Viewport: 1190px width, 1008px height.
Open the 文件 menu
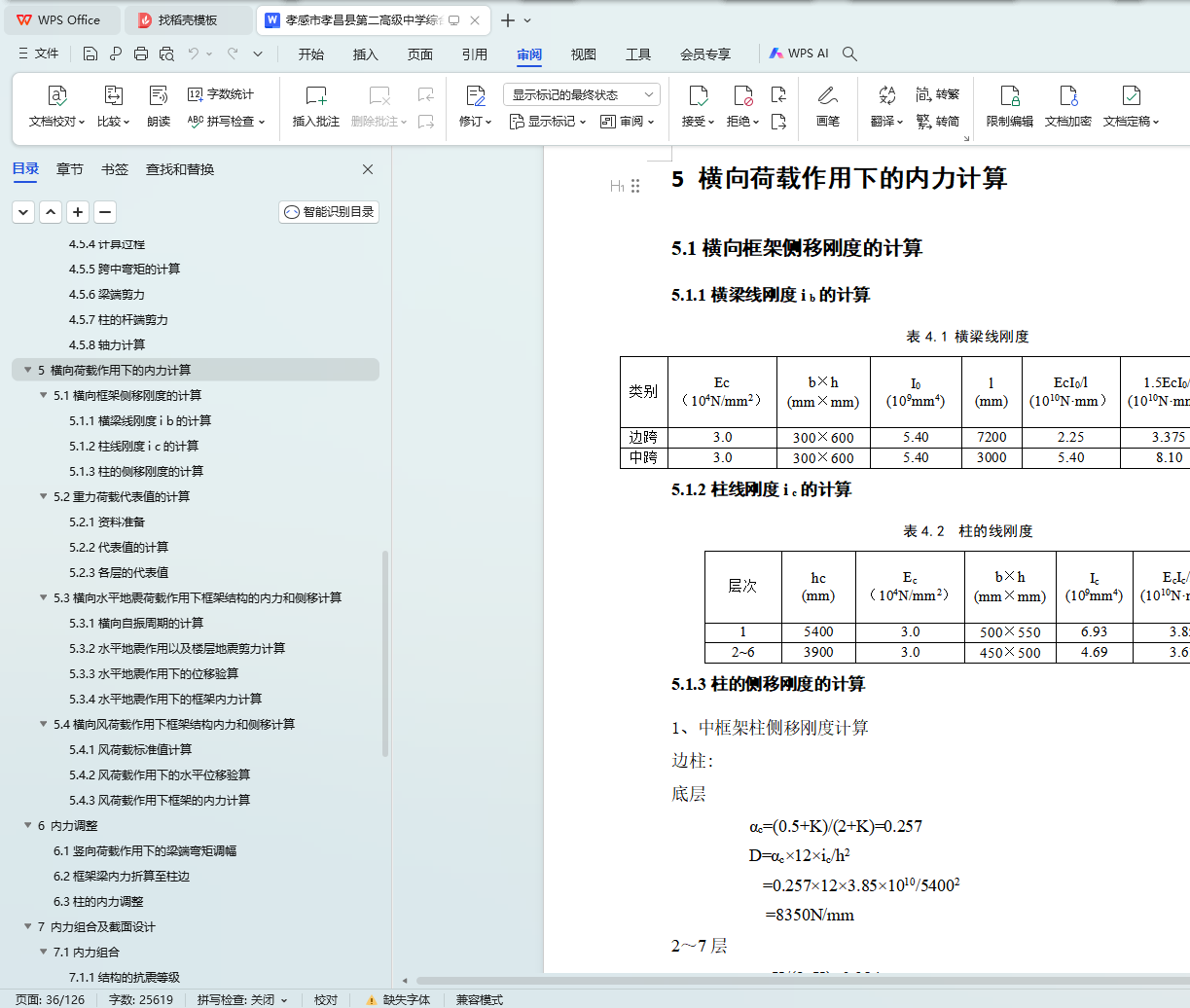38,54
